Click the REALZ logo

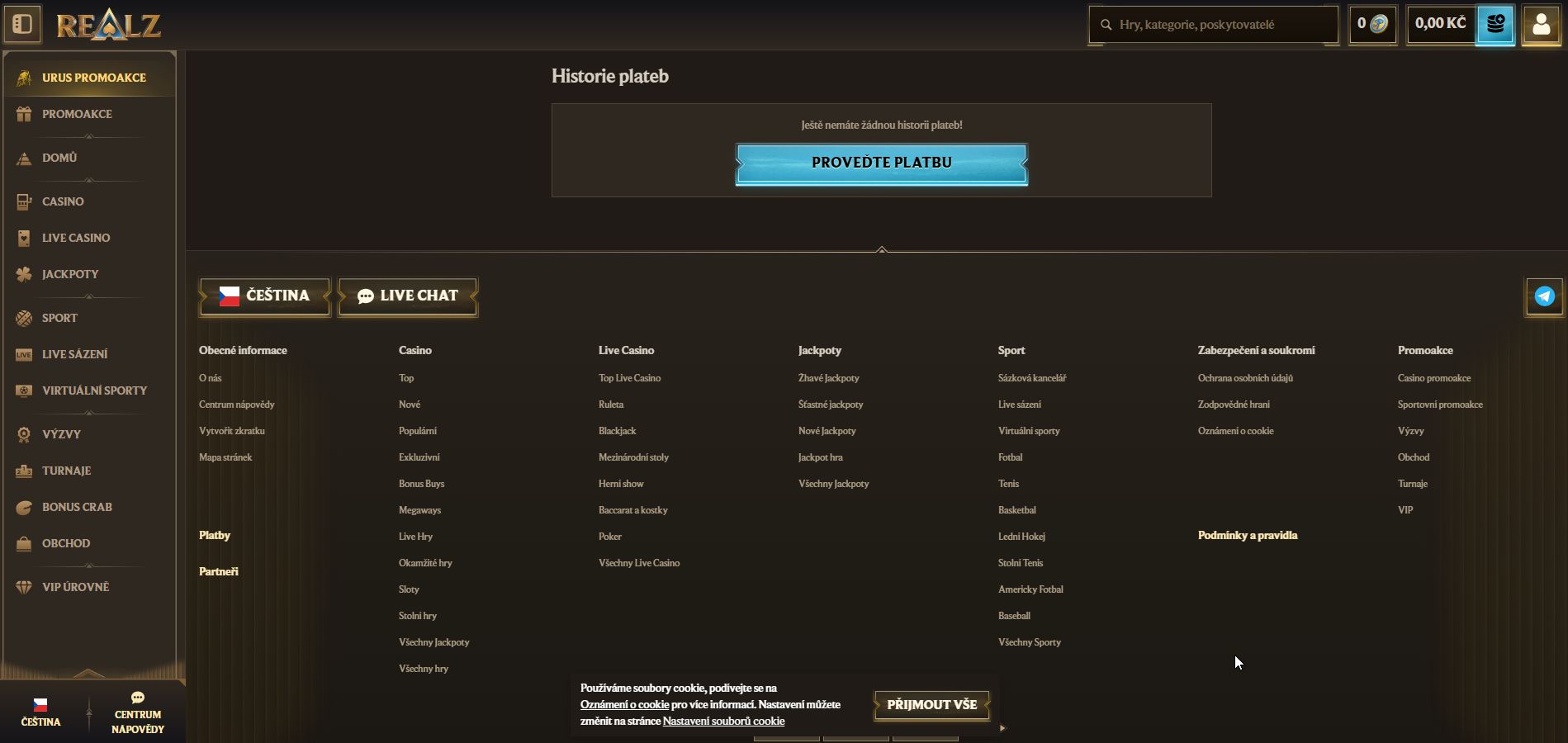108,26
